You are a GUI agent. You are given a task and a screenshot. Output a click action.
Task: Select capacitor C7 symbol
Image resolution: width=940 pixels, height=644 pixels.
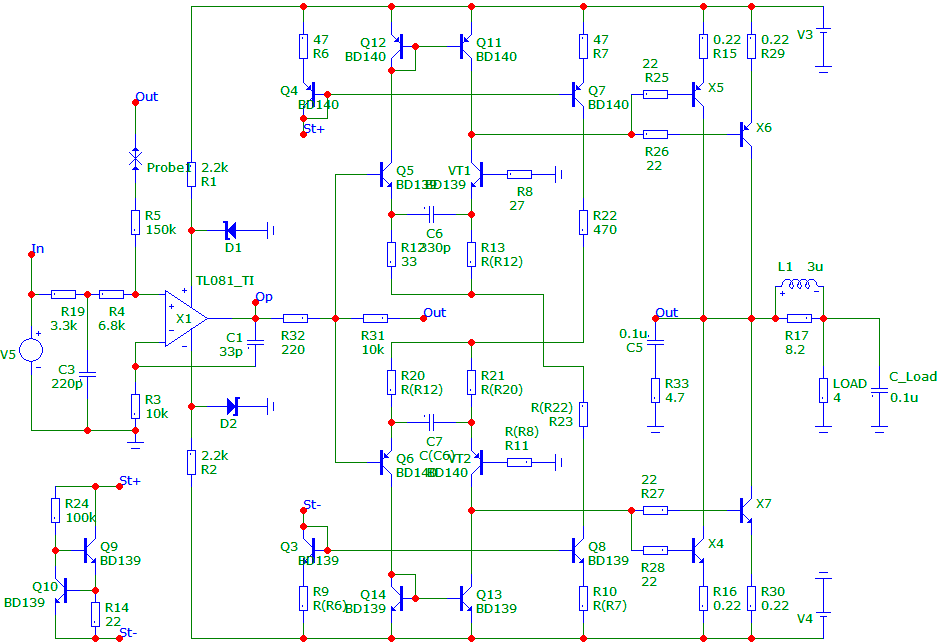[x=431, y=423]
